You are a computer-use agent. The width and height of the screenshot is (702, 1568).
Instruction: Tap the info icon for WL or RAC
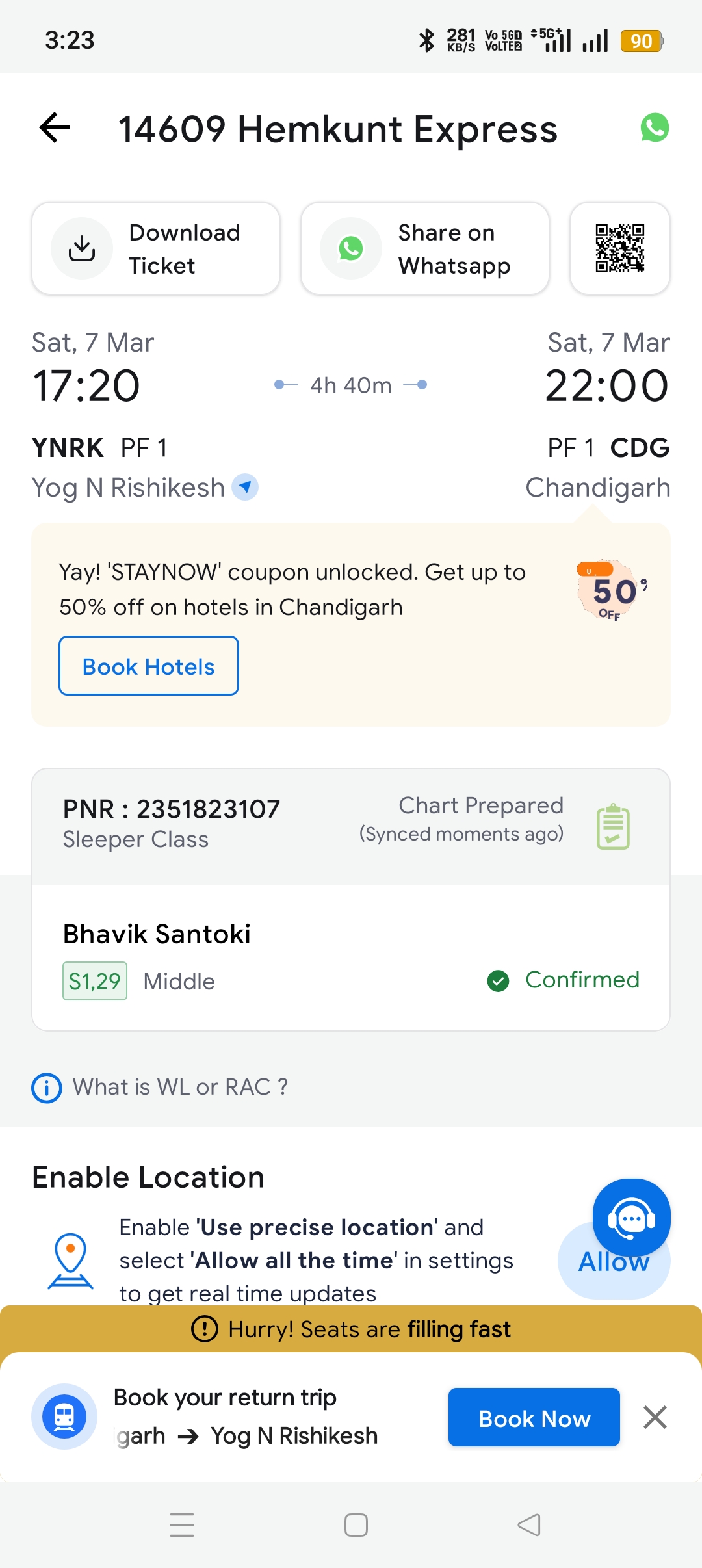click(x=47, y=1088)
